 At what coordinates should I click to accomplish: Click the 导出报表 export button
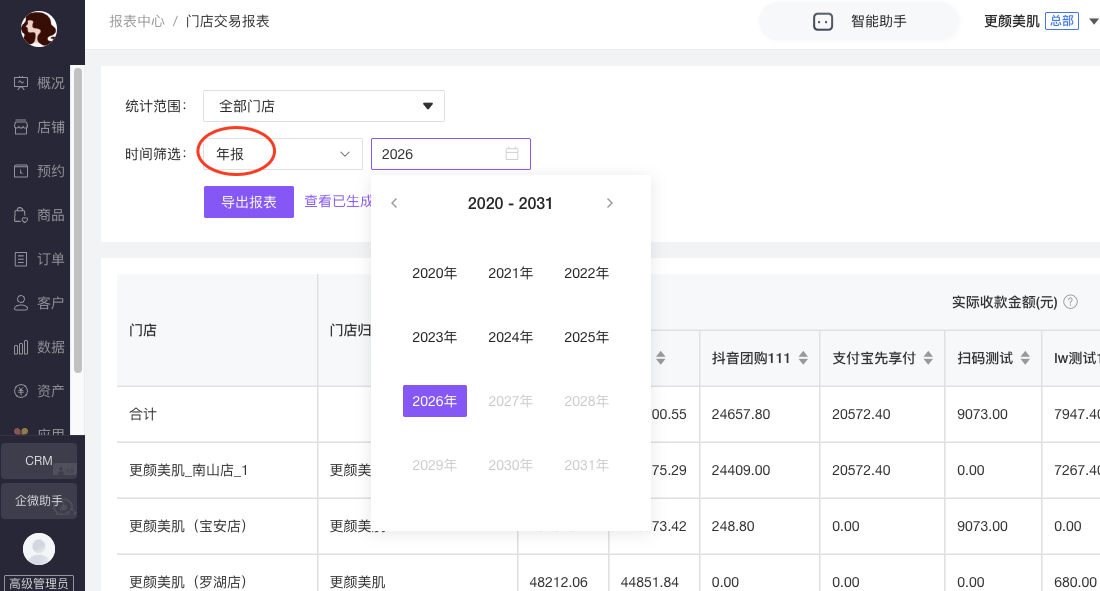click(x=248, y=202)
